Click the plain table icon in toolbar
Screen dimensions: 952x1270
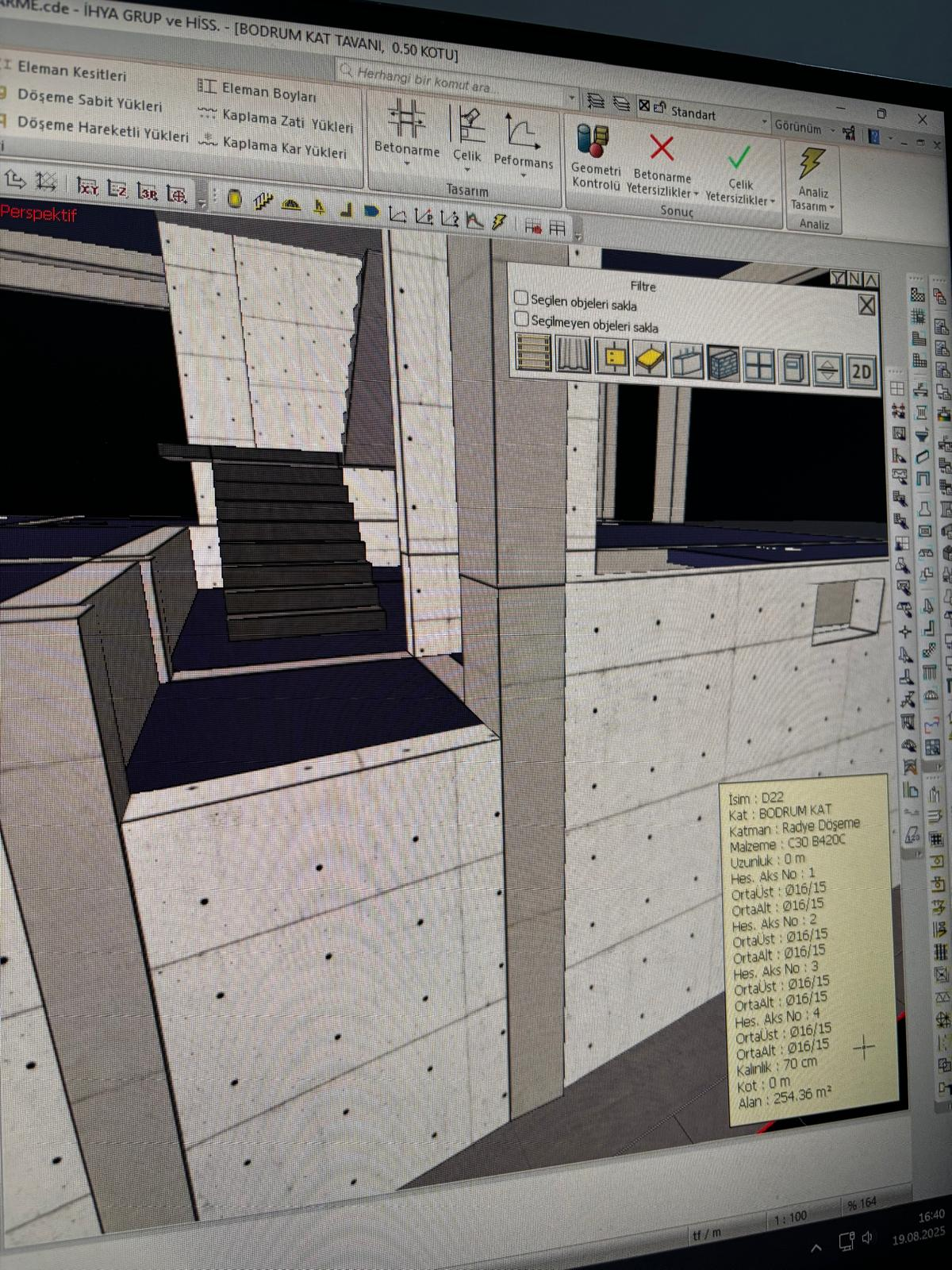click(x=558, y=229)
